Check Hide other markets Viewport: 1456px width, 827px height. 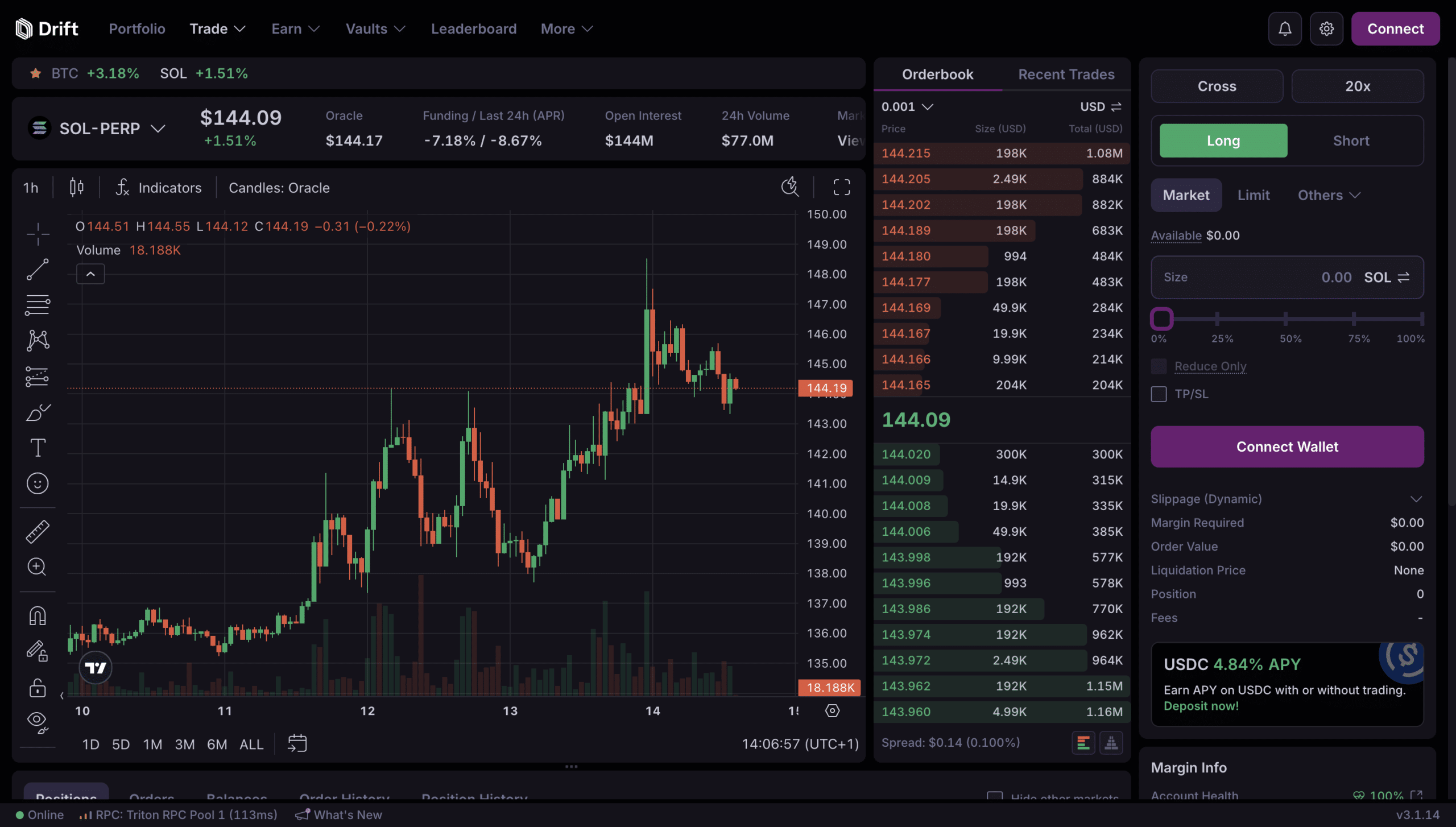[994, 797]
